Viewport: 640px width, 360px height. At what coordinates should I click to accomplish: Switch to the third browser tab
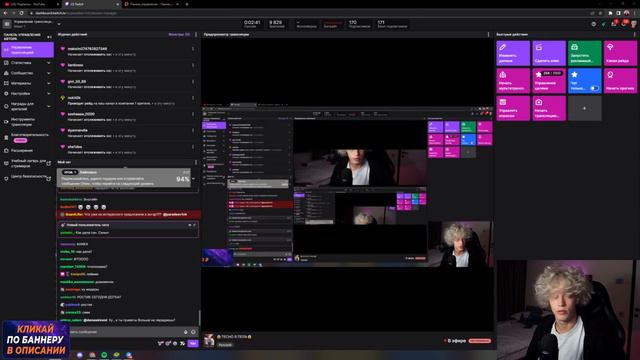click(152, 4)
